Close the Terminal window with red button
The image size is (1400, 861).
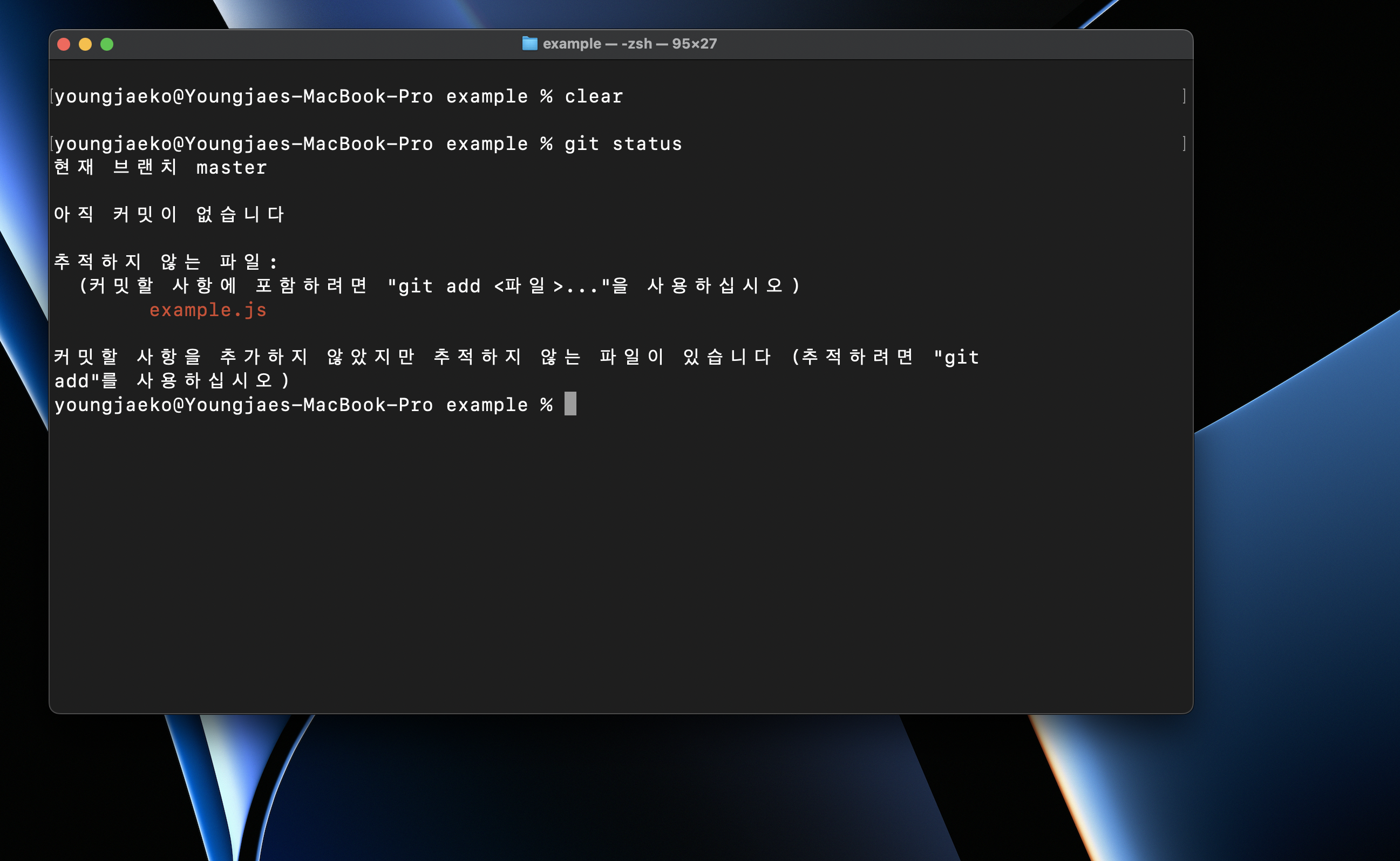[x=64, y=44]
